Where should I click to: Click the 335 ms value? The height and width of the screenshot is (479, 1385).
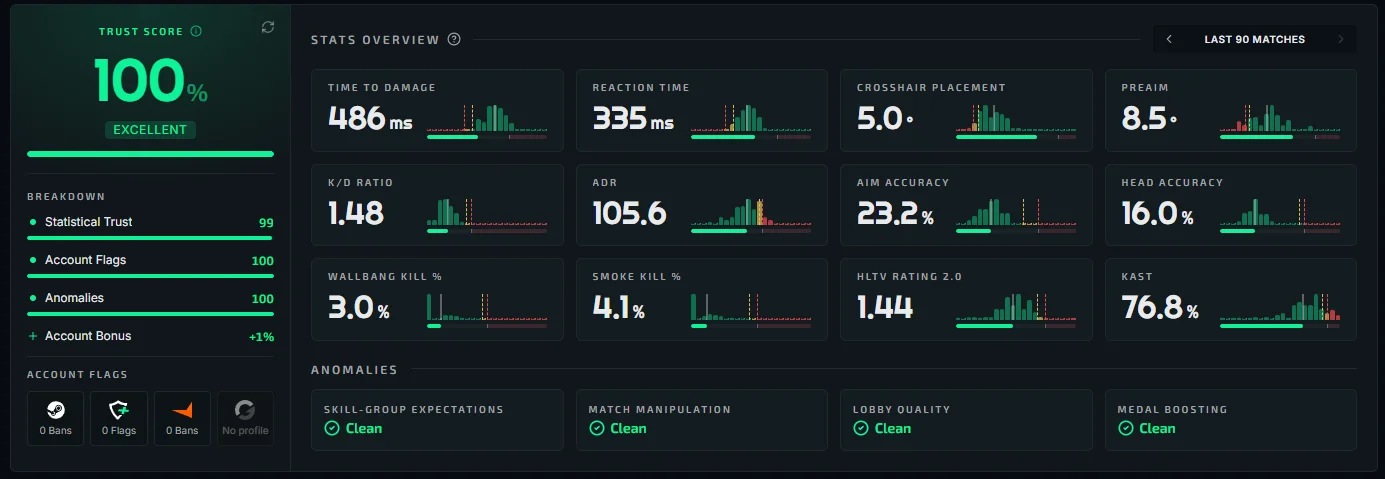pos(633,118)
